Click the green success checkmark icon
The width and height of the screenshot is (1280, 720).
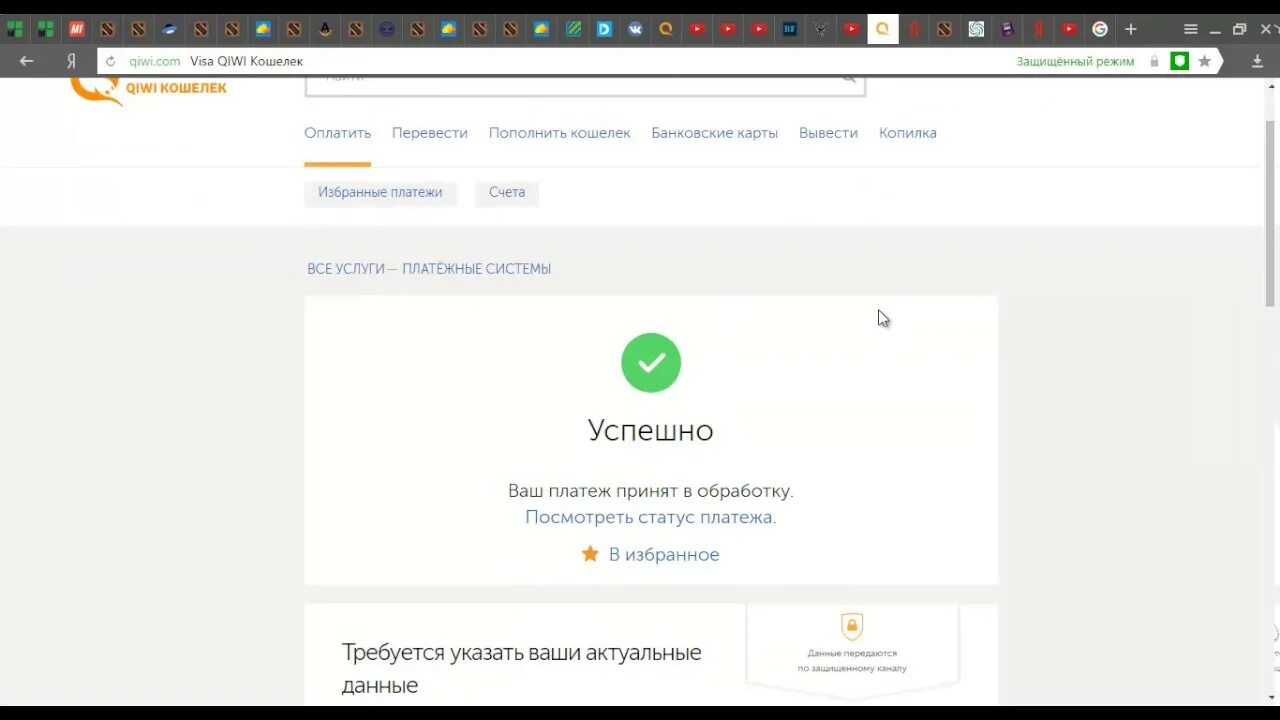[651, 362]
